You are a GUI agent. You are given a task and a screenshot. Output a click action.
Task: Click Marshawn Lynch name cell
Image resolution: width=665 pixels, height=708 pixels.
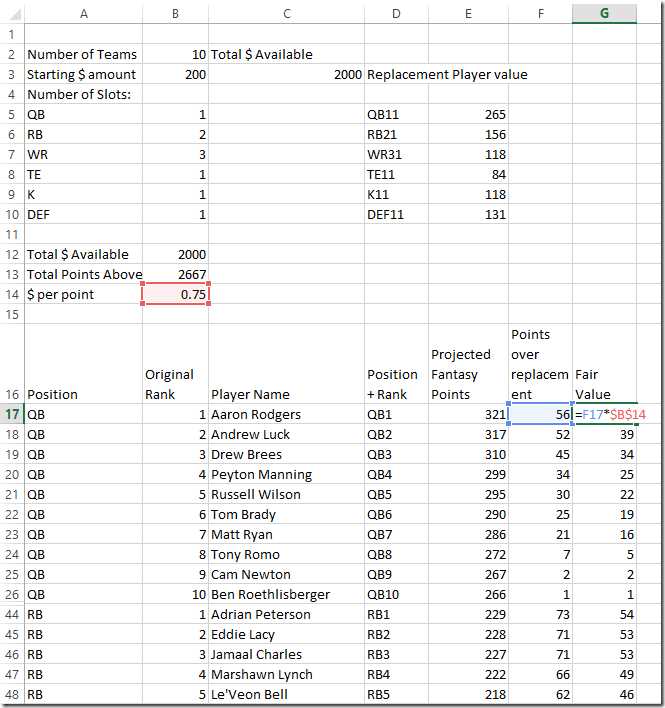point(287,674)
